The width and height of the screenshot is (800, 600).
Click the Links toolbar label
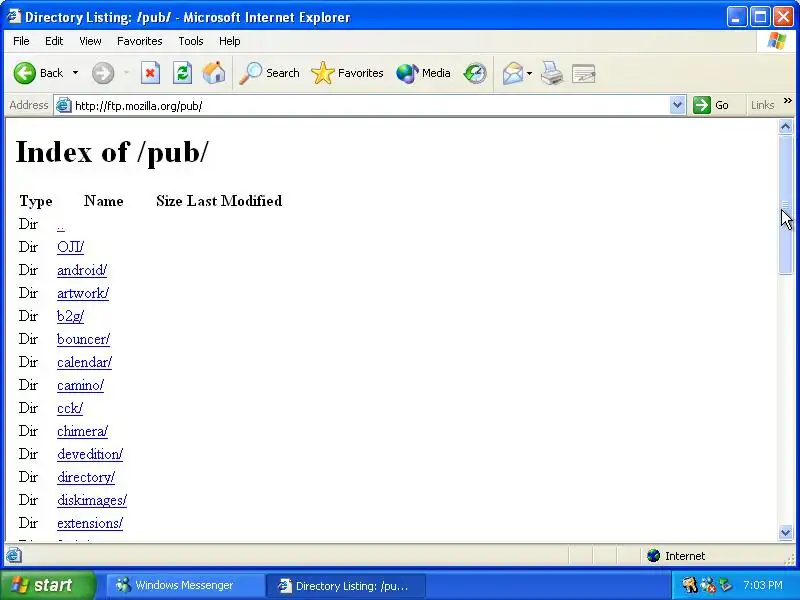762,105
